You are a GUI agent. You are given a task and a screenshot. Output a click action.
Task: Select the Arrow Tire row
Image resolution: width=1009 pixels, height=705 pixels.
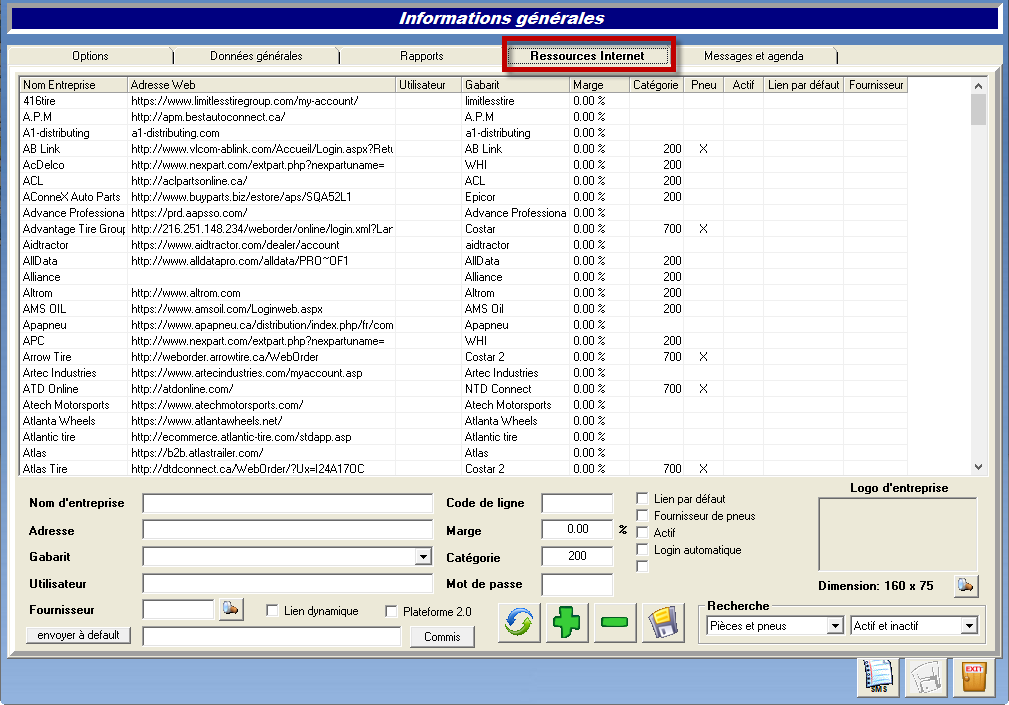point(463,357)
